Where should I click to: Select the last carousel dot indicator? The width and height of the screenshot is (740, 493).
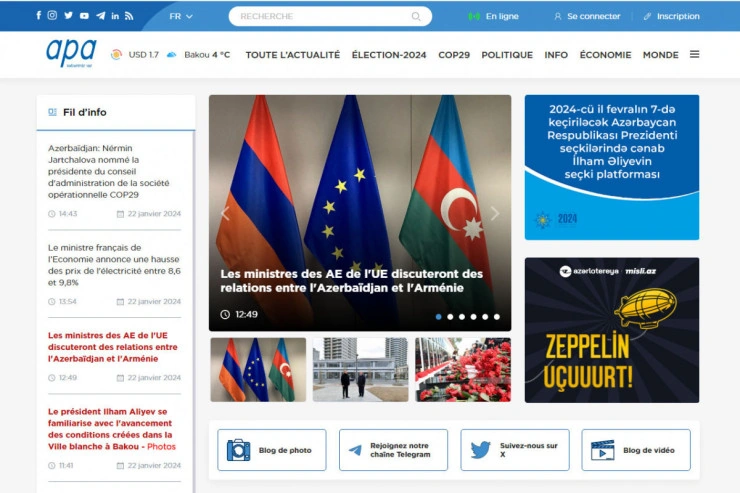click(x=497, y=316)
